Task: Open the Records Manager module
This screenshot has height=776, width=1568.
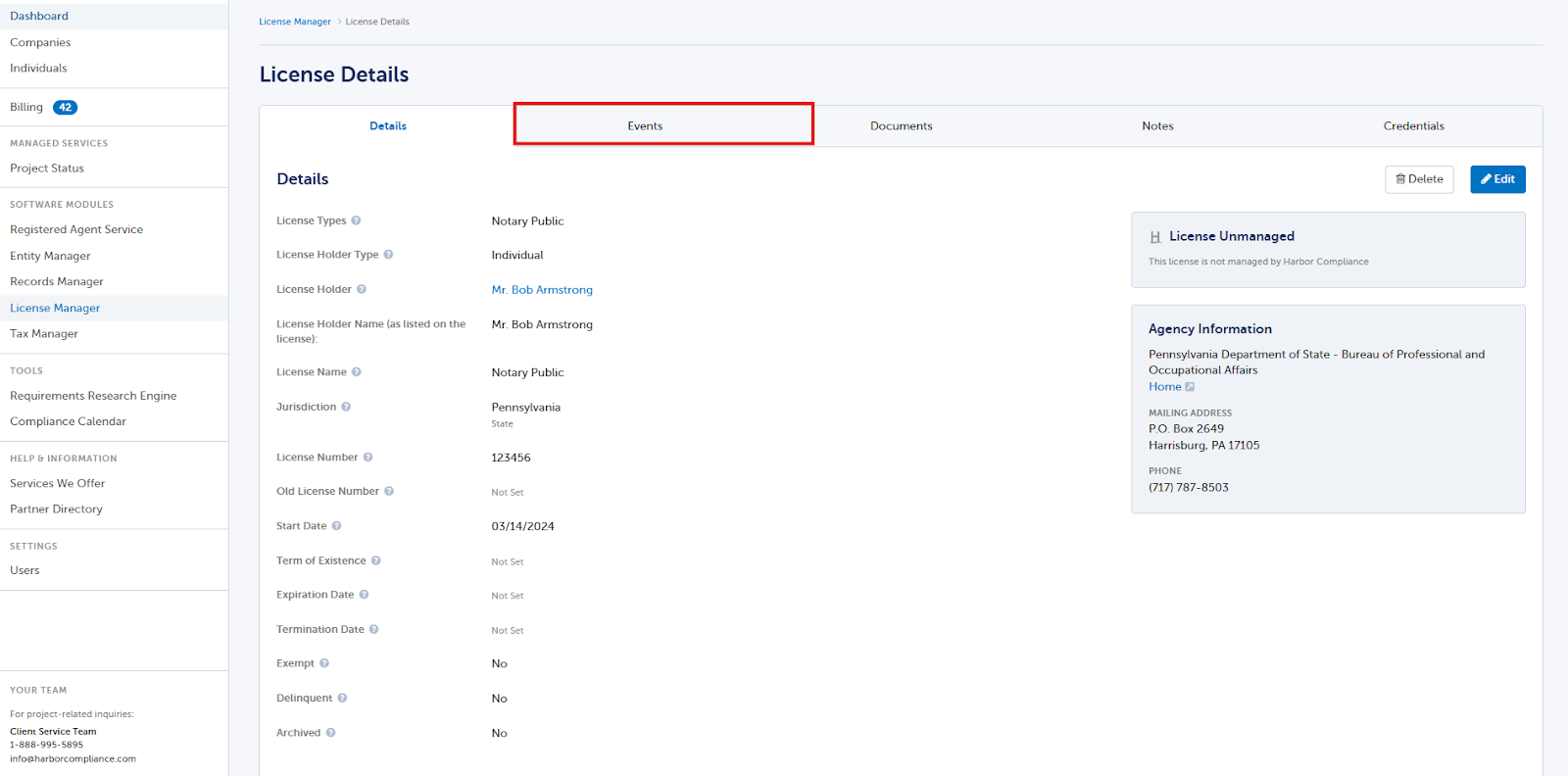Action: coord(57,282)
